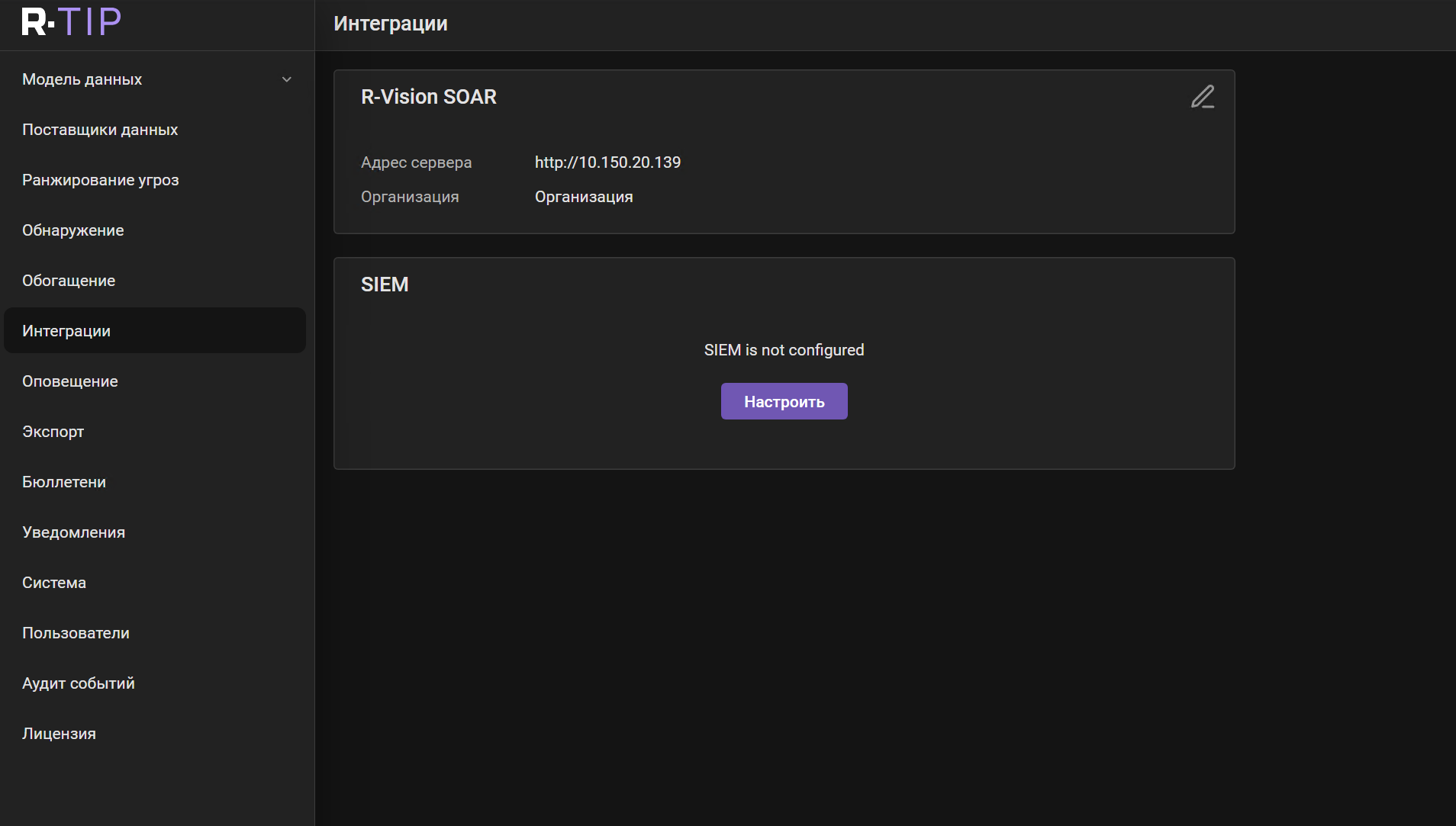Collapse the Модель данных chevron
This screenshot has height=826, width=1456.
[x=287, y=79]
